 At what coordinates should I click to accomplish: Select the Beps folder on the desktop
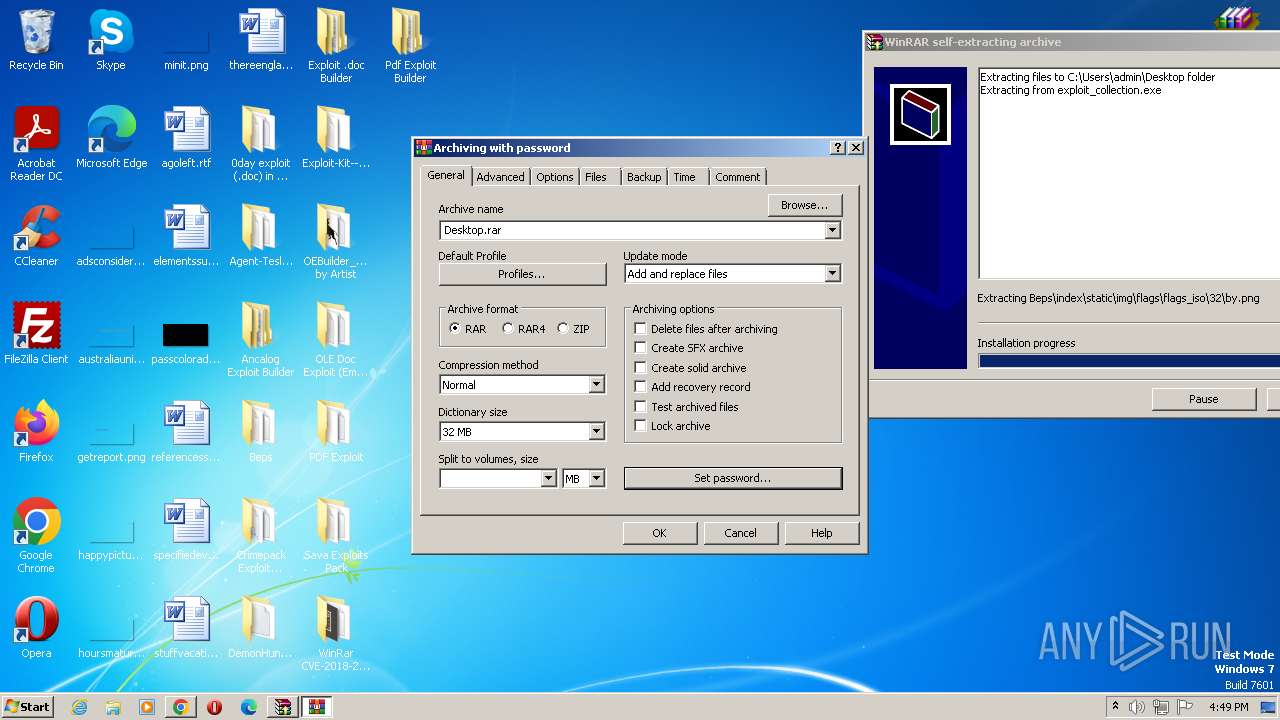point(260,432)
